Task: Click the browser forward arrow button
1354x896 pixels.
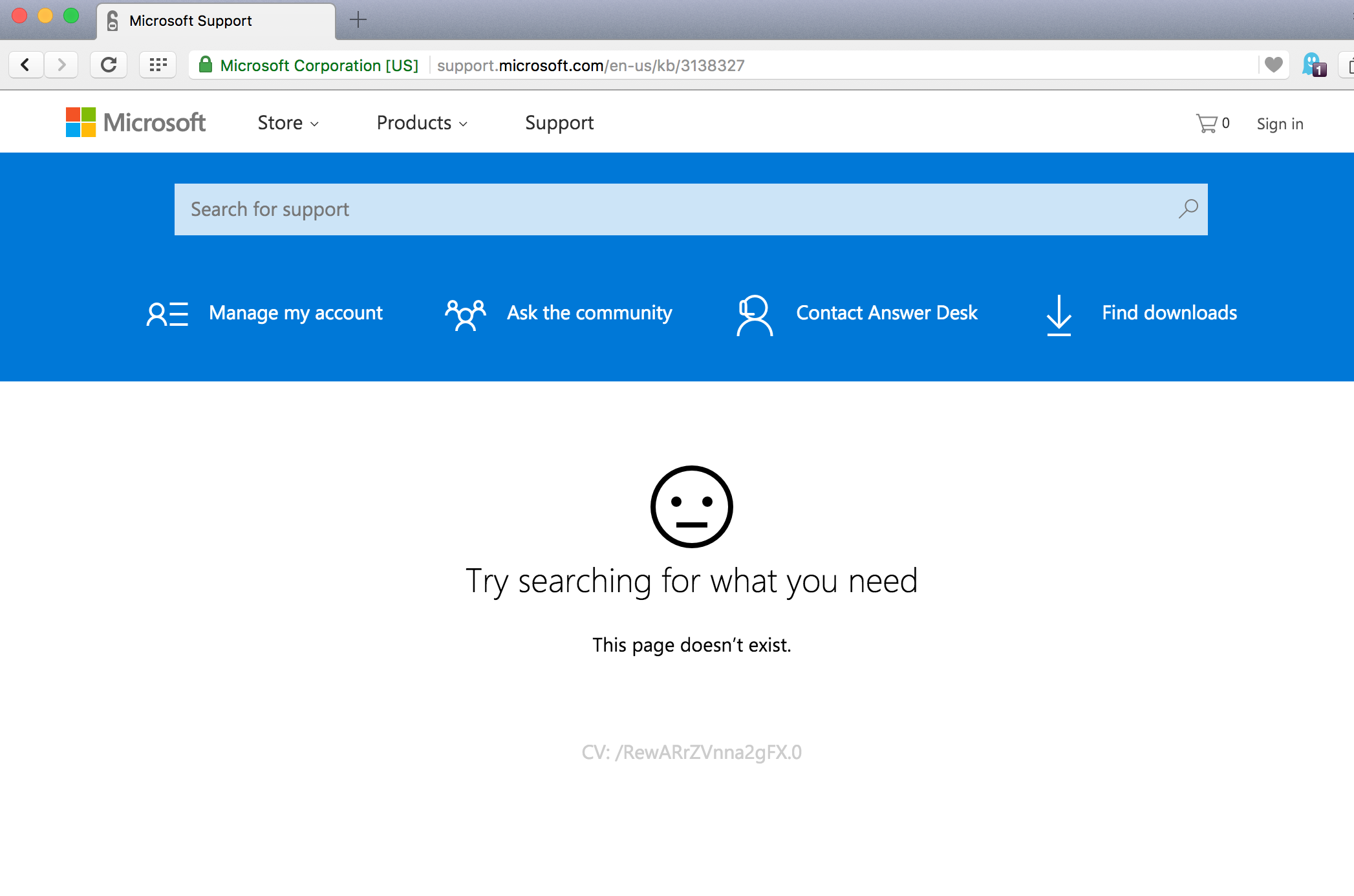Action: tap(61, 65)
